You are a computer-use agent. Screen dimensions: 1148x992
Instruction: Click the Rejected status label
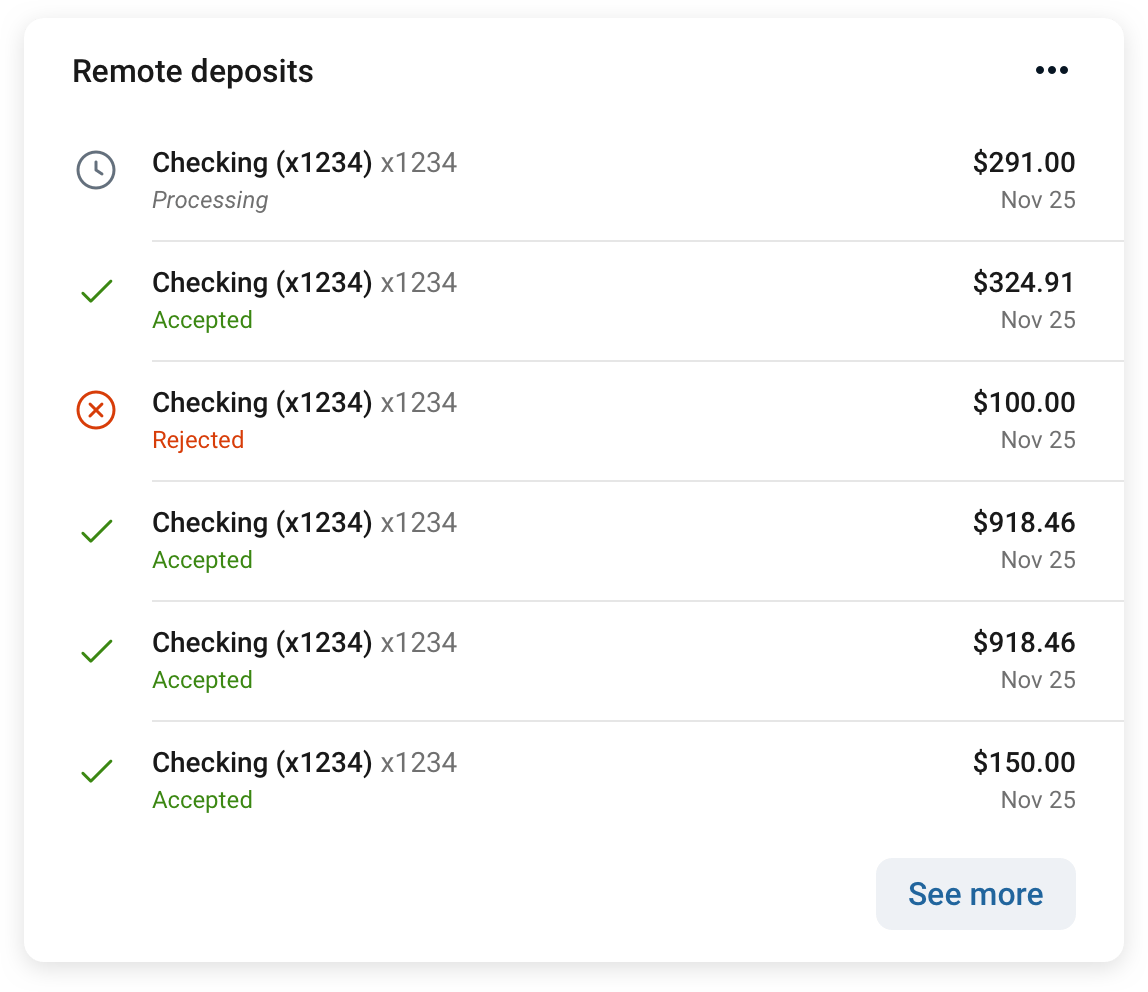tap(198, 440)
